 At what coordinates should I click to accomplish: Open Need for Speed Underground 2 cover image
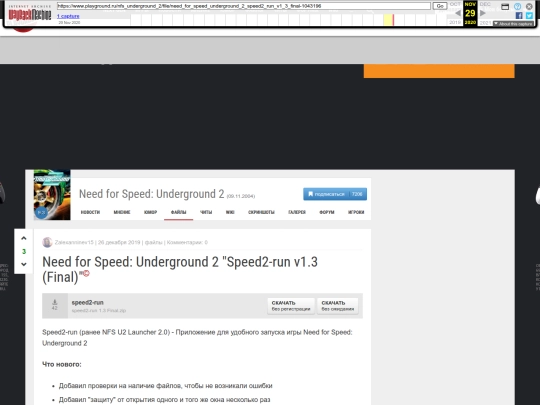click(52, 195)
